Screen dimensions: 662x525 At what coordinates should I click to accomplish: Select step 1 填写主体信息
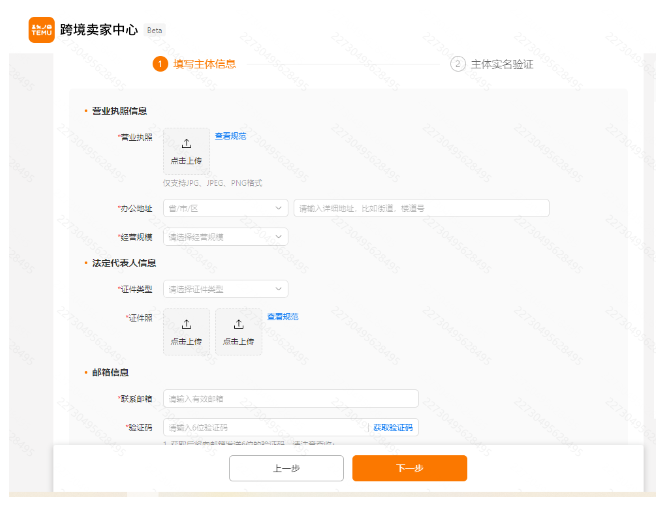tap(196, 64)
